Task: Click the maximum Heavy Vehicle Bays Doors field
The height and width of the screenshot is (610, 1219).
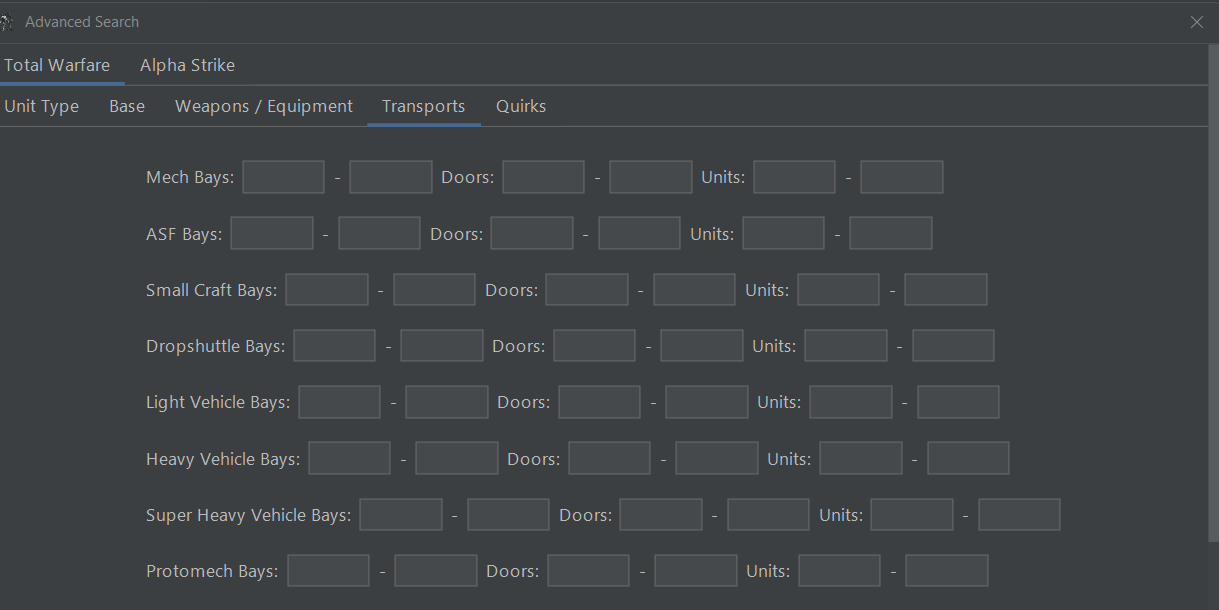Action: 716,457
